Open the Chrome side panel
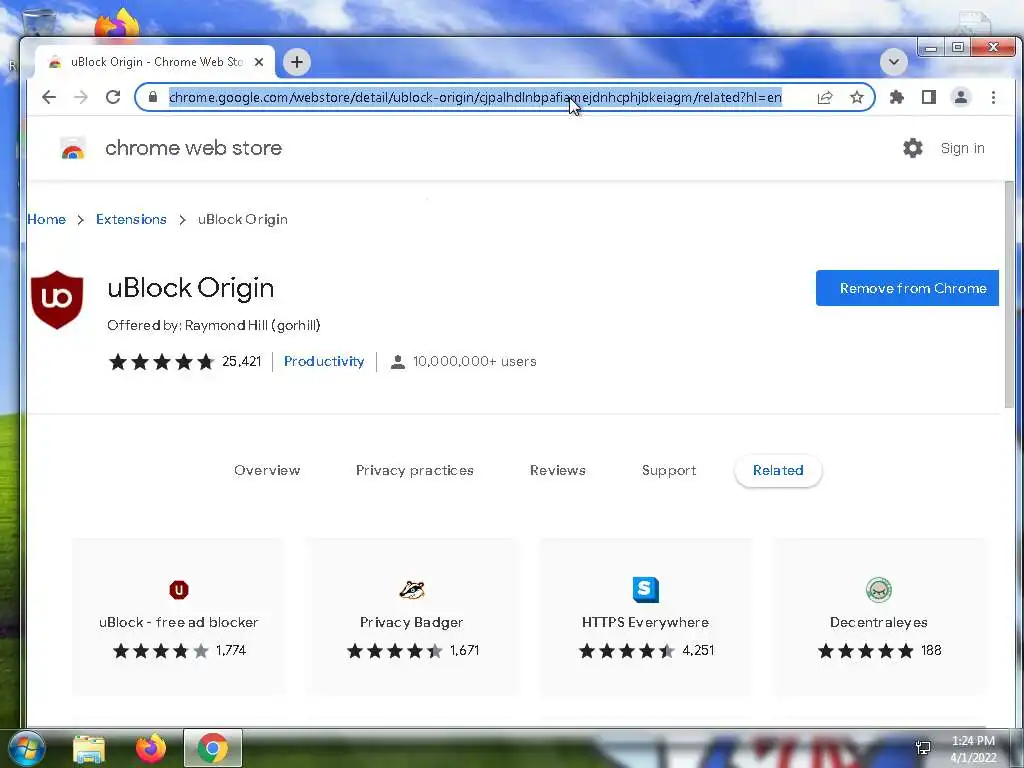Viewport: 1024px width, 768px height. 929,97
